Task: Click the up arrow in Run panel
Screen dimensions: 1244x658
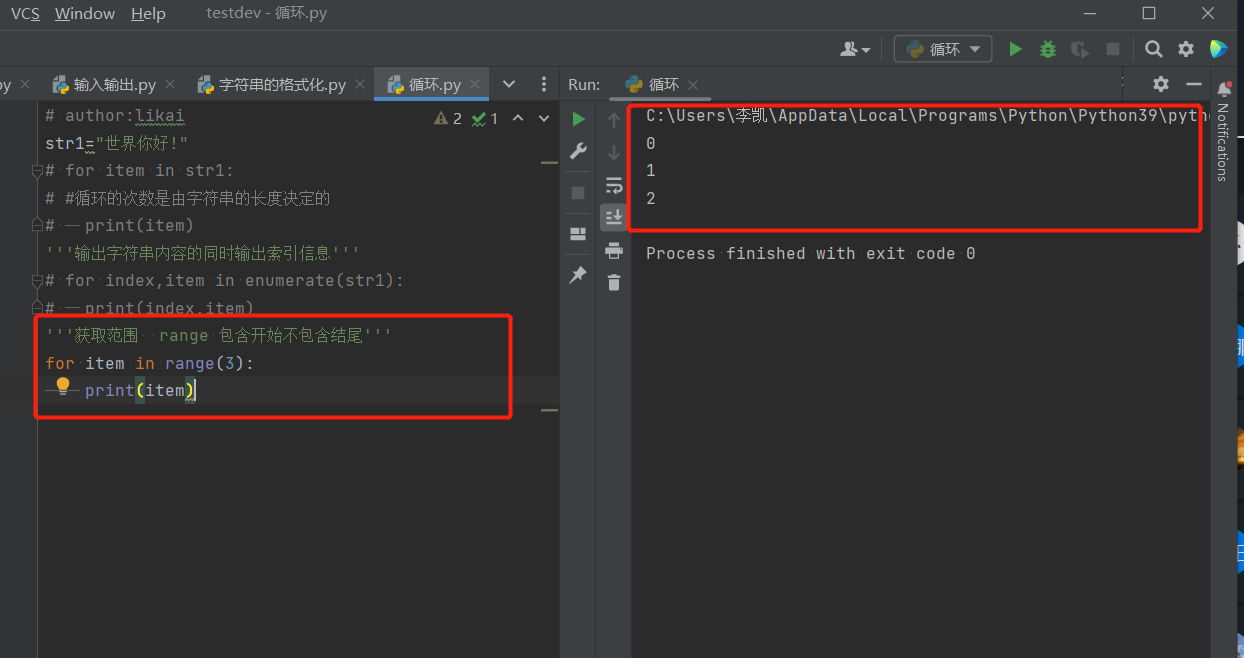Action: pos(614,120)
